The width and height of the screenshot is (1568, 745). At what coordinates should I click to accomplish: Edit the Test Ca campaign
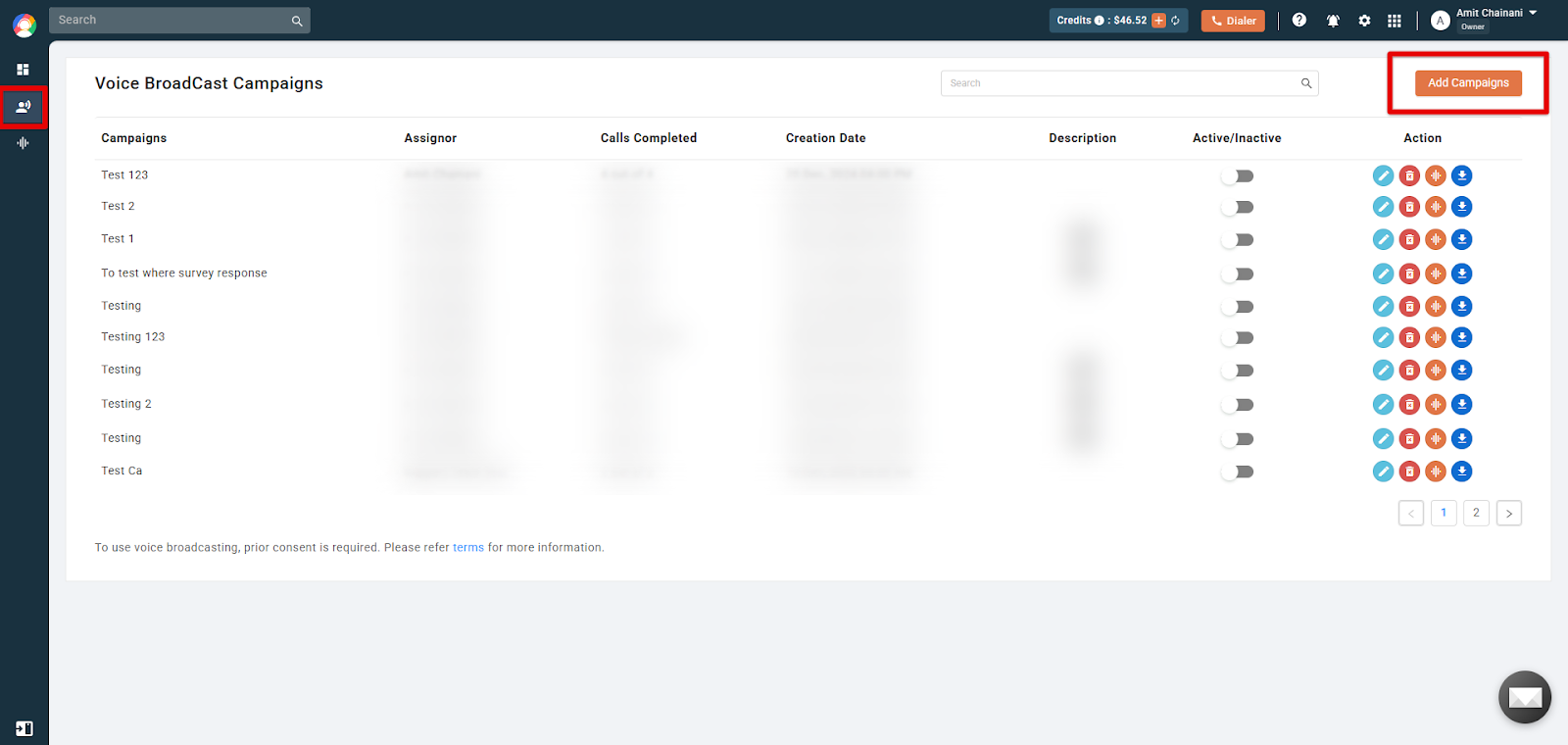[1383, 472]
